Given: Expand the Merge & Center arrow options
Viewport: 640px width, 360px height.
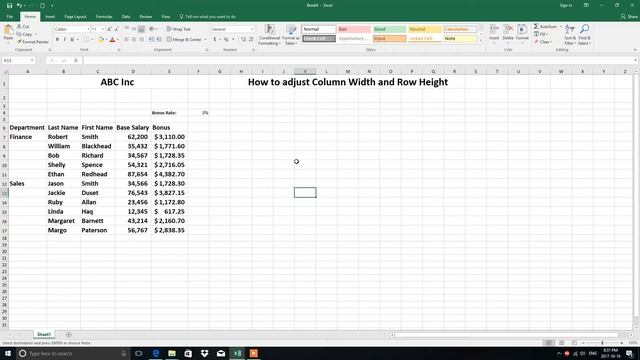Looking at the screenshot, I should point(205,40).
